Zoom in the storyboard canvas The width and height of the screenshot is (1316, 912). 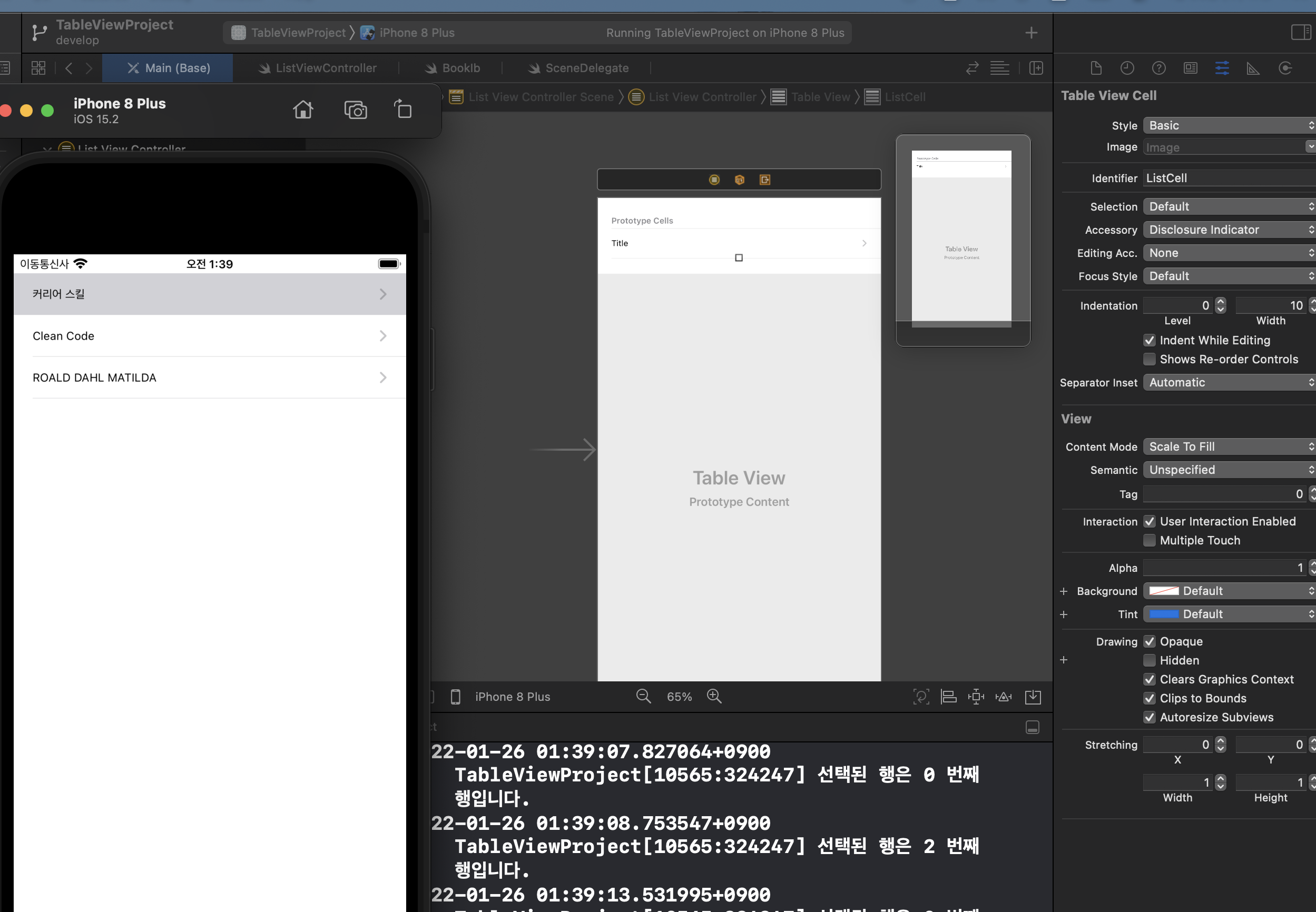(x=714, y=696)
